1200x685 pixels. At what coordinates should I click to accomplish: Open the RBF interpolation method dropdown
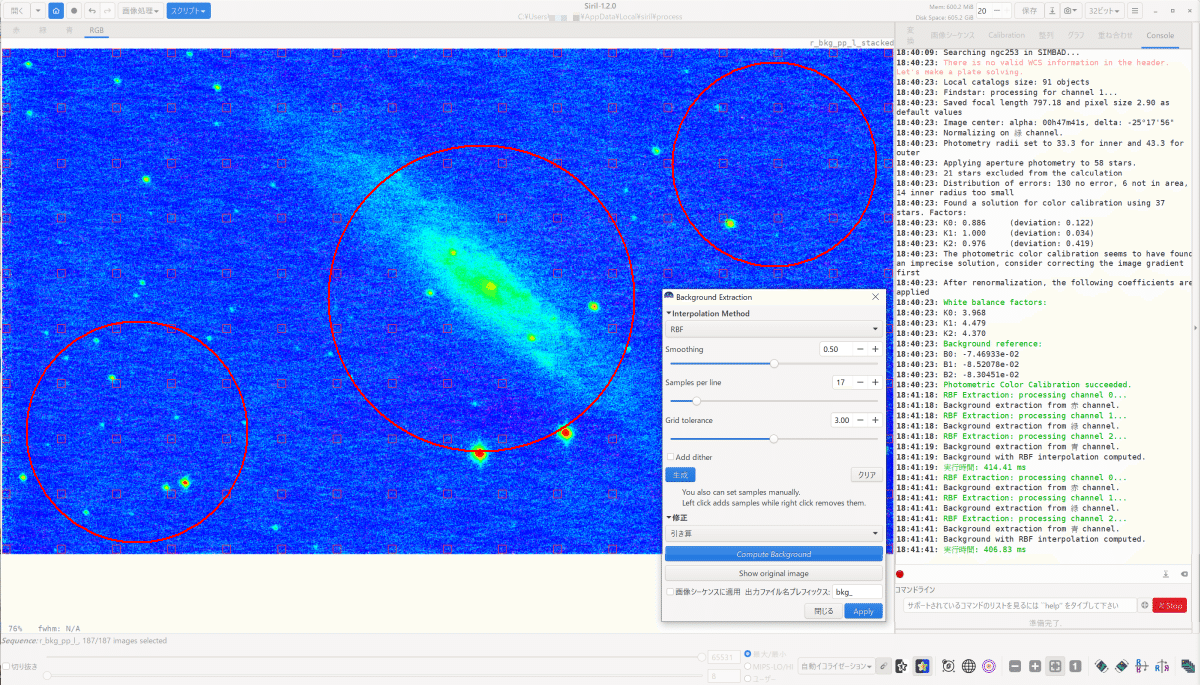point(774,329)
